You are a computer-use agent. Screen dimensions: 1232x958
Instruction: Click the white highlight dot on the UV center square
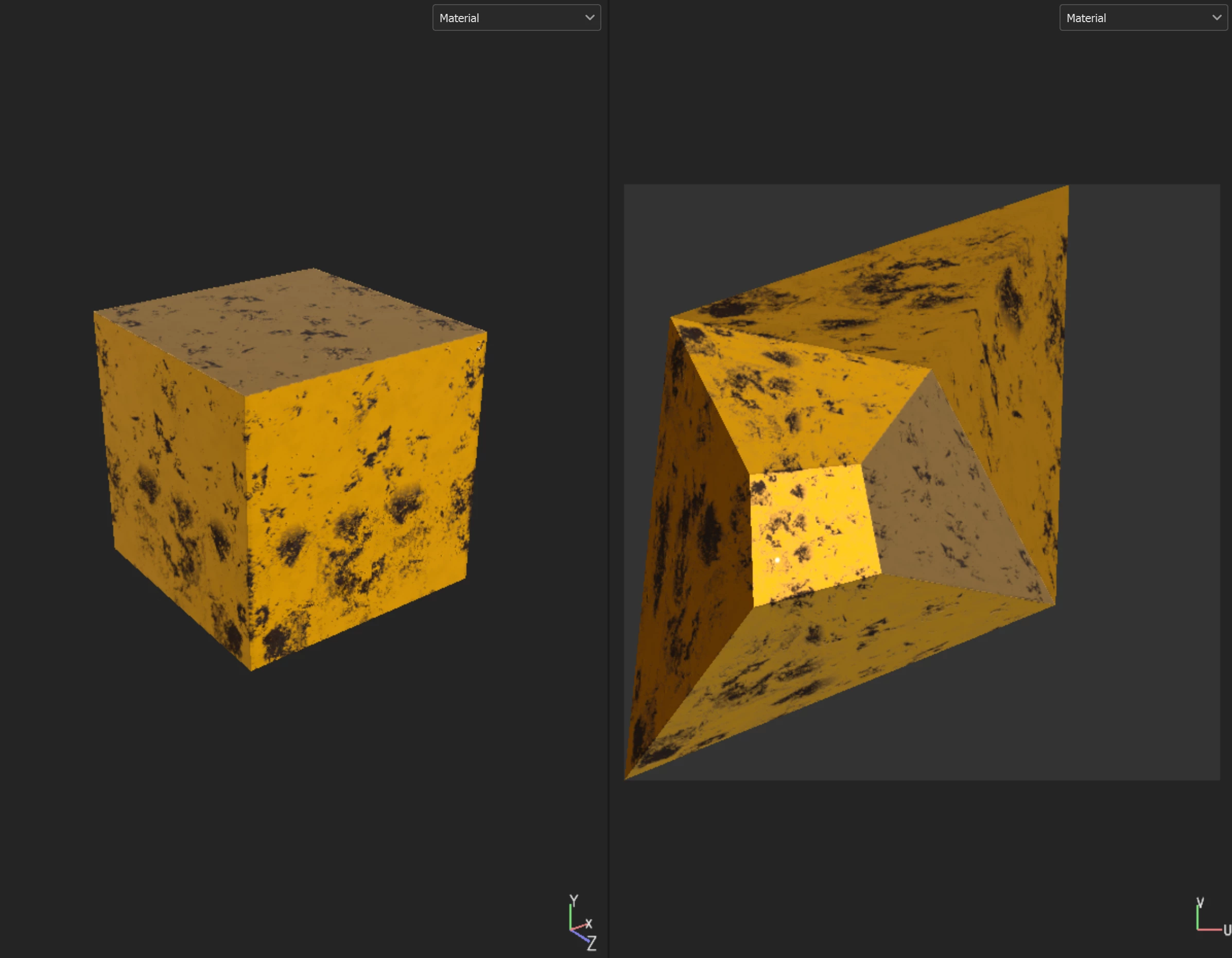click(777, 560)
